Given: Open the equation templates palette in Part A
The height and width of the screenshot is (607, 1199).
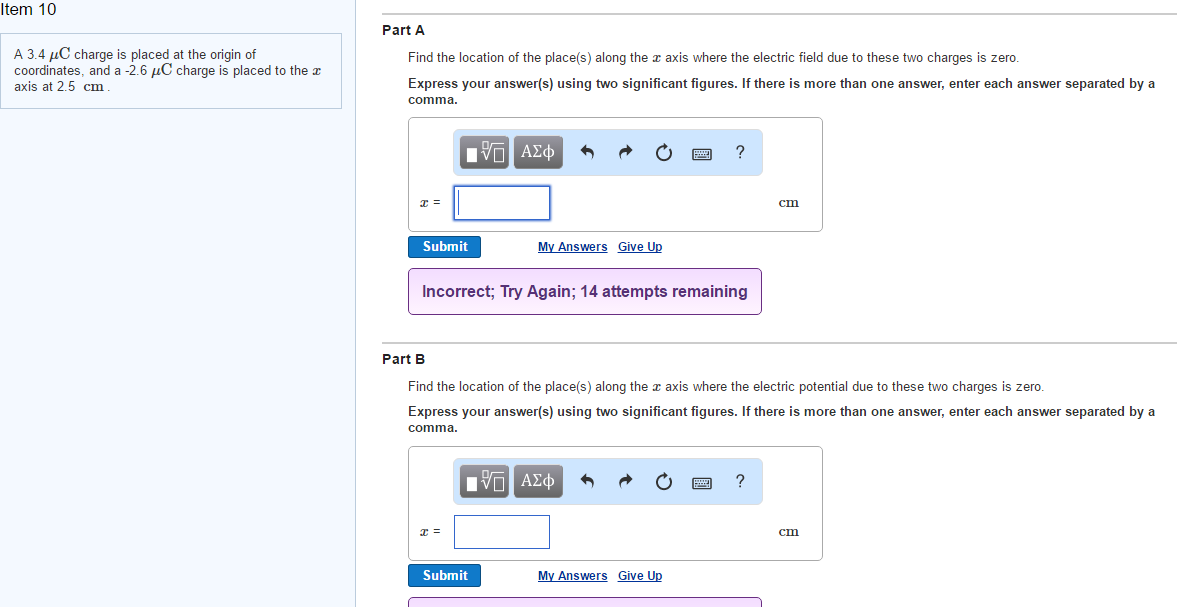Looking at the screenshot, I should [483, 152].
